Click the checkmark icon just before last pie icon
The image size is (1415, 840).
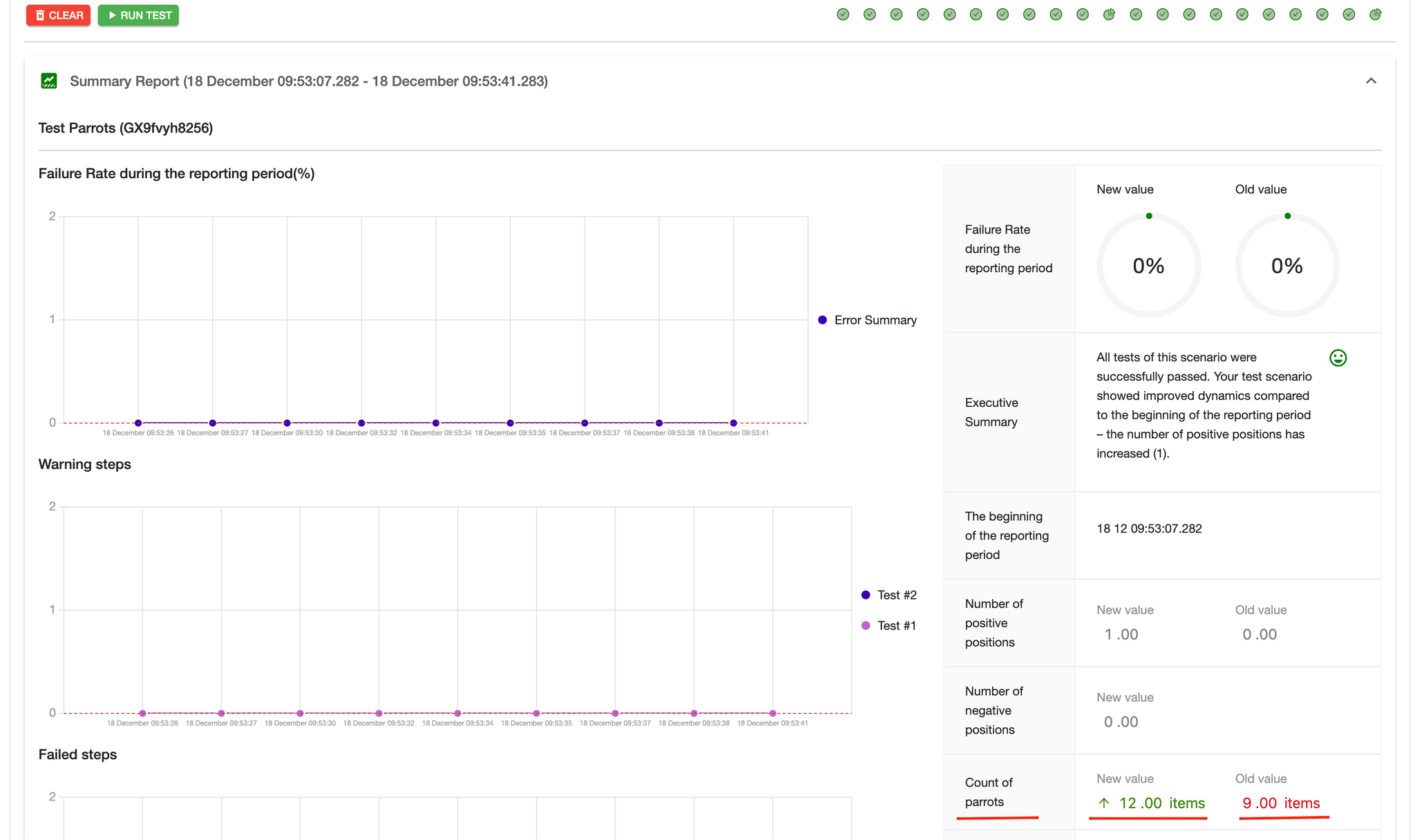click(1349, 15)
